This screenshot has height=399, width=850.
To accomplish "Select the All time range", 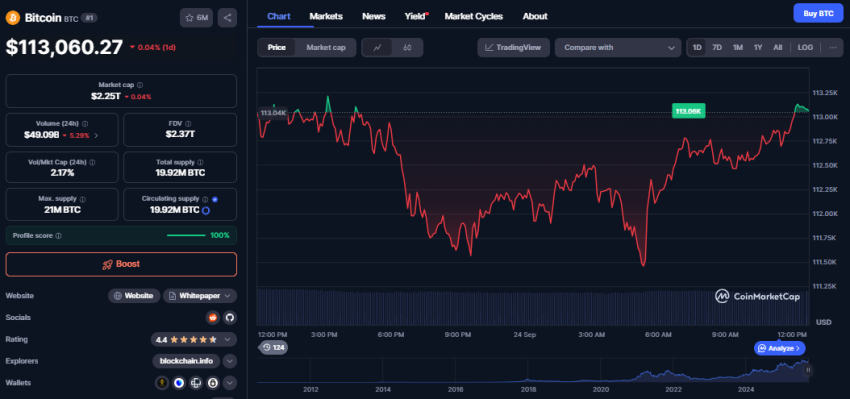I will [x=777, y=48].
